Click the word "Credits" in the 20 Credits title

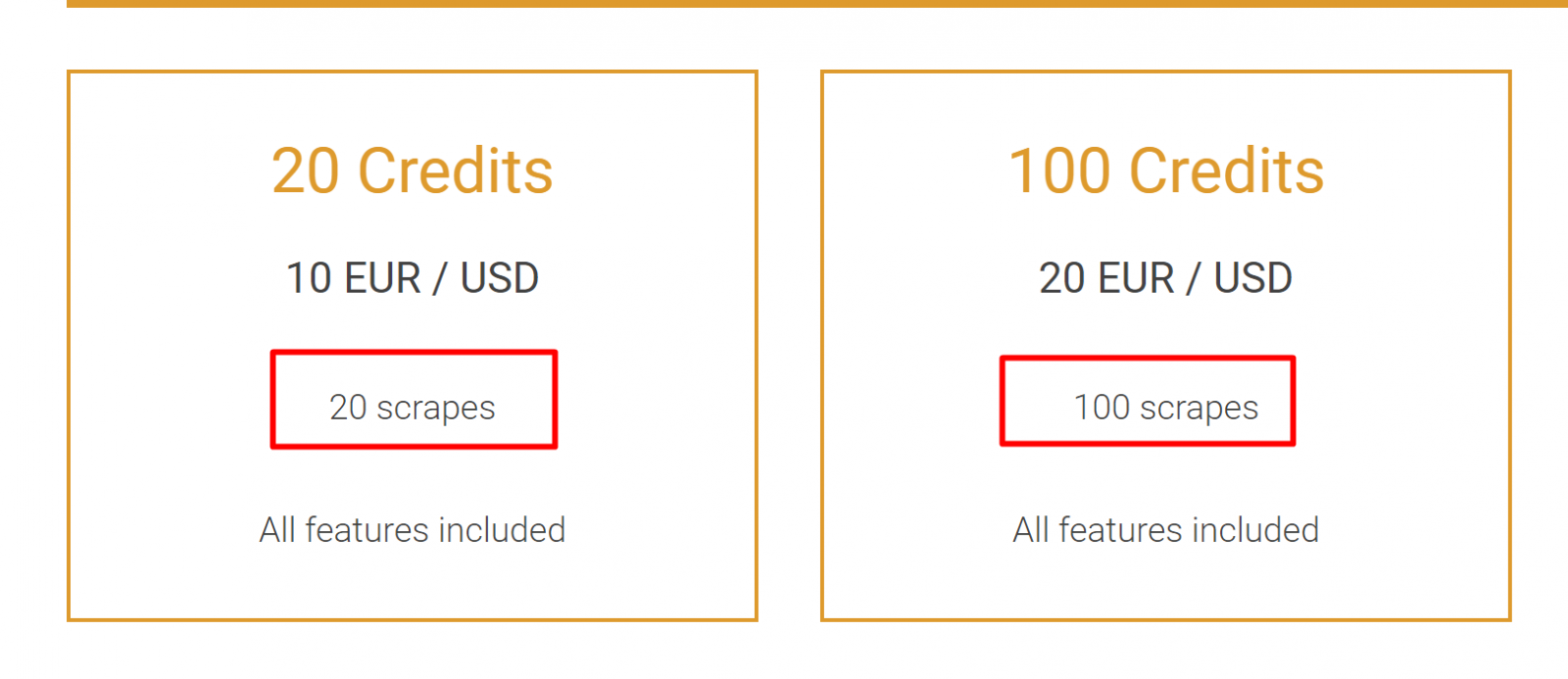(456, 171)
